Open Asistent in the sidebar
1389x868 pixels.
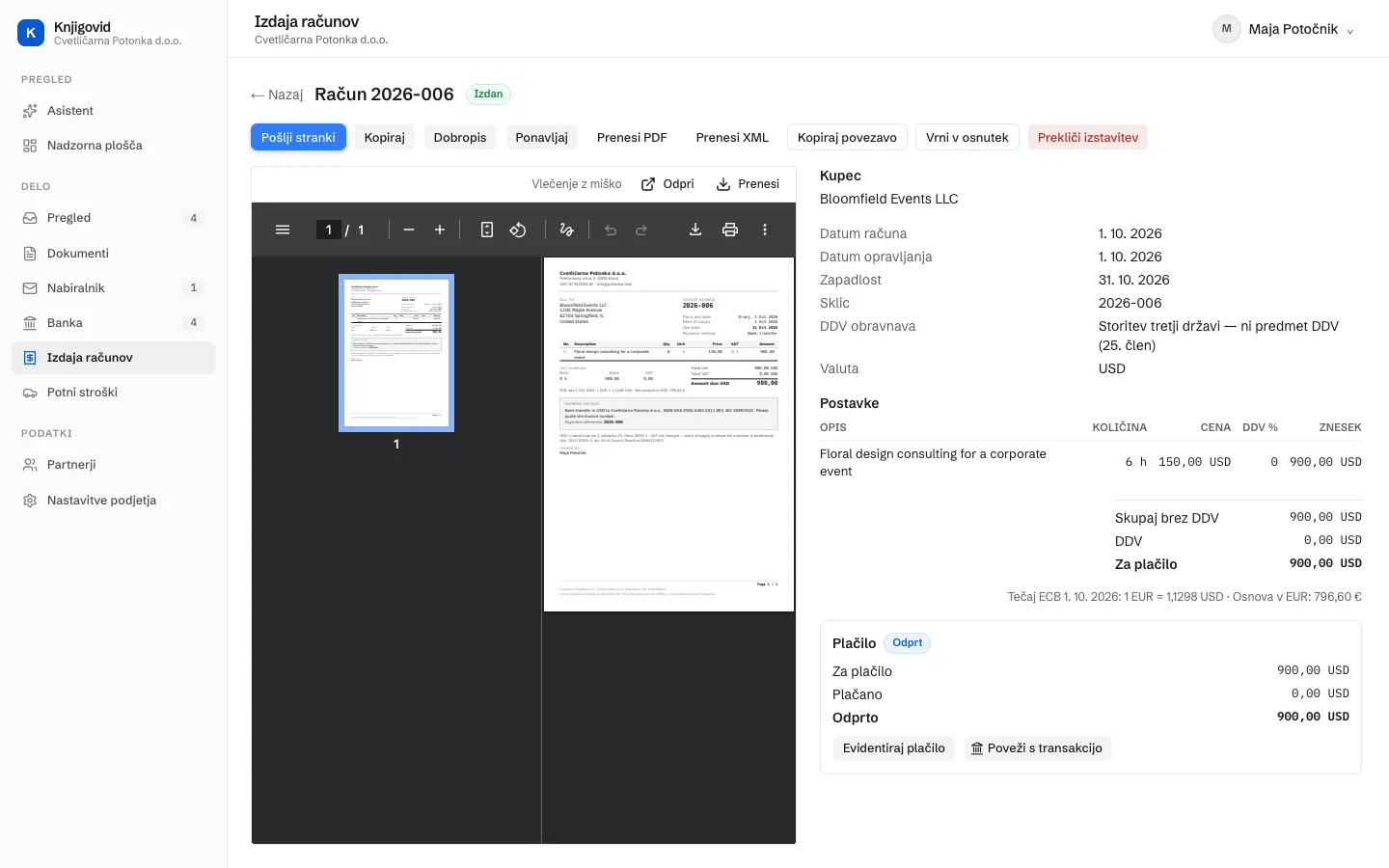(114, 111)
